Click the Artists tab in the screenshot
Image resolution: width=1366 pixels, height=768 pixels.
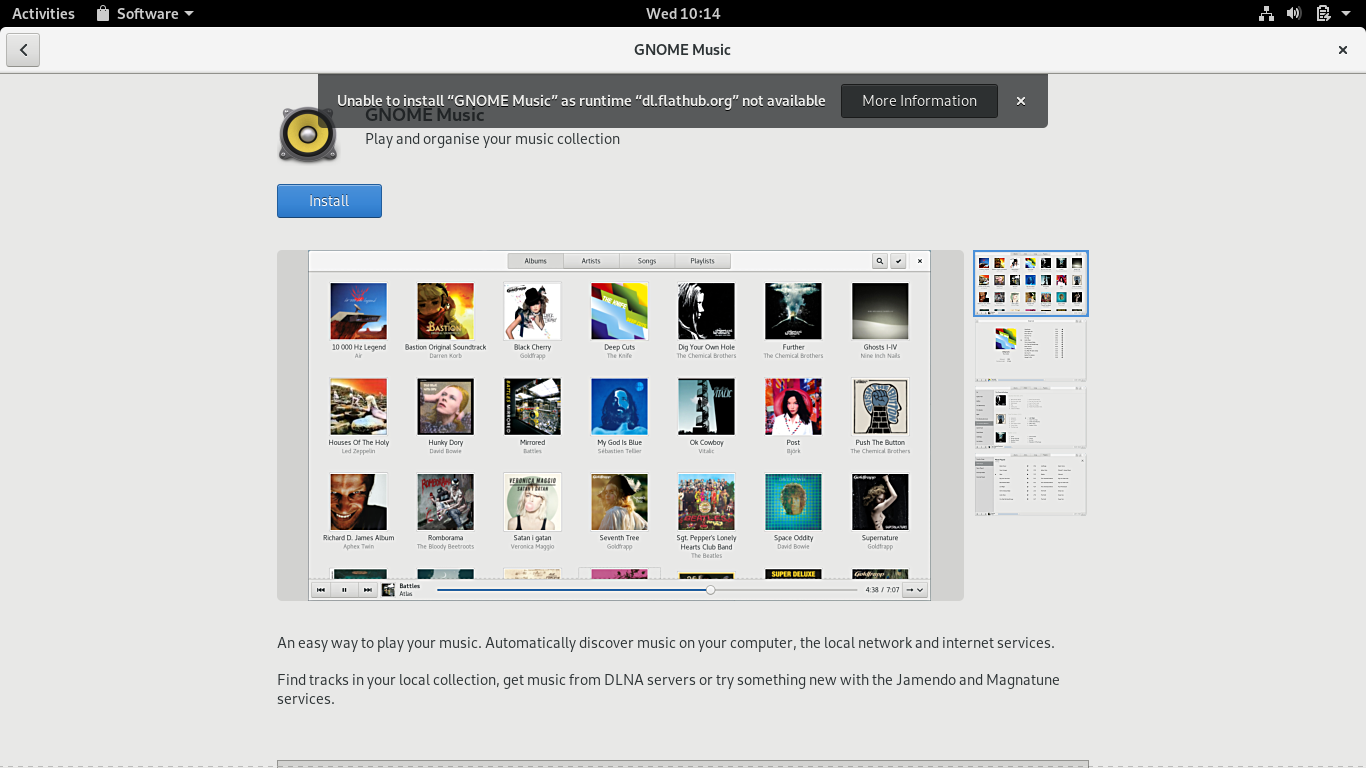pos(591,261)
